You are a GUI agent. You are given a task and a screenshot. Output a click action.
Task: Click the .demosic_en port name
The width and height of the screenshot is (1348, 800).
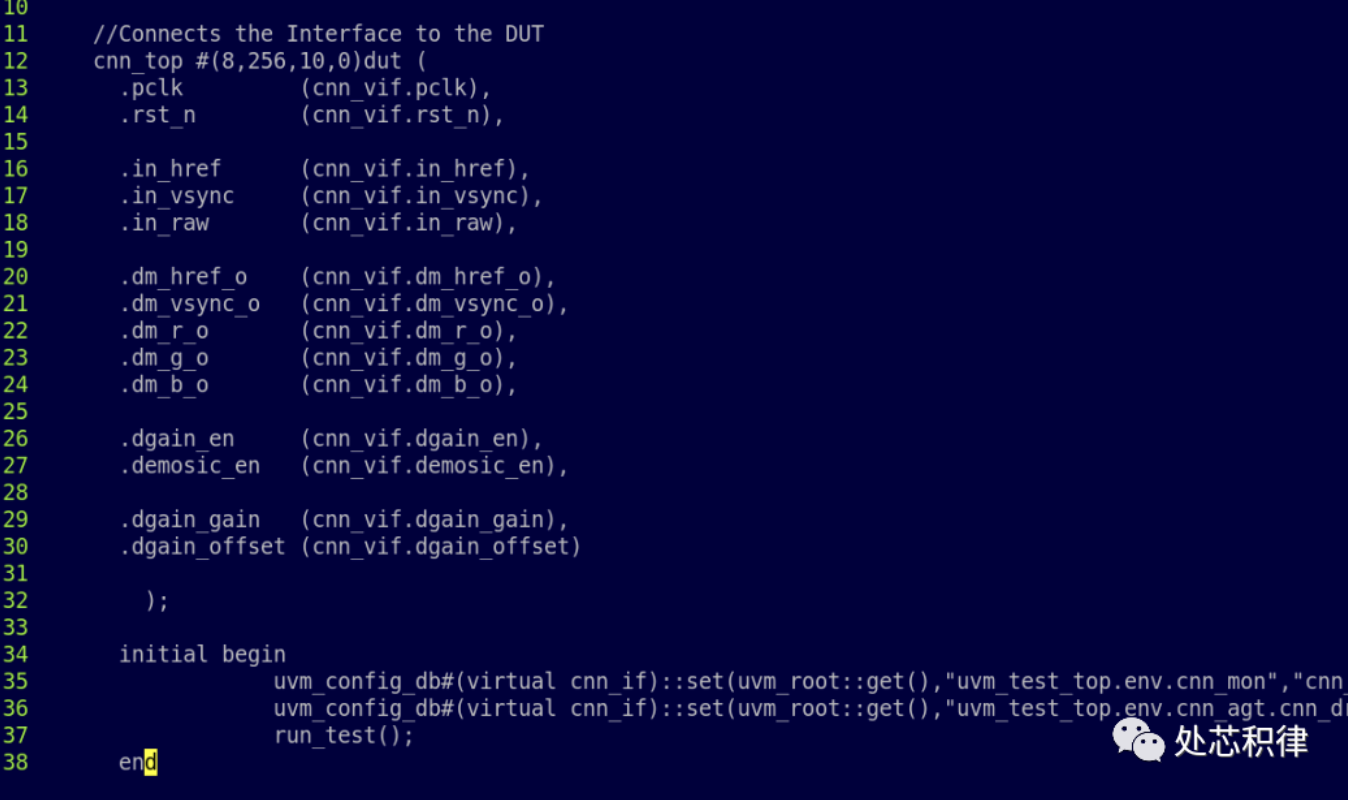(x=190, y=466)
